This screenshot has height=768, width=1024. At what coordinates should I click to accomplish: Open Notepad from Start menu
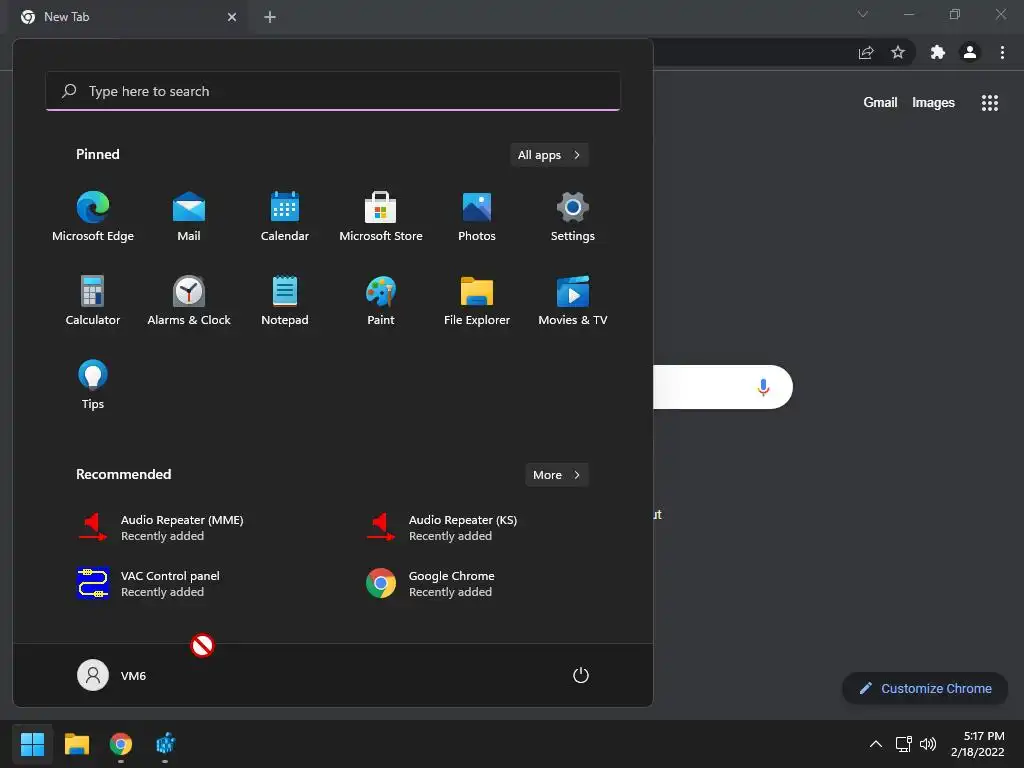285,300
